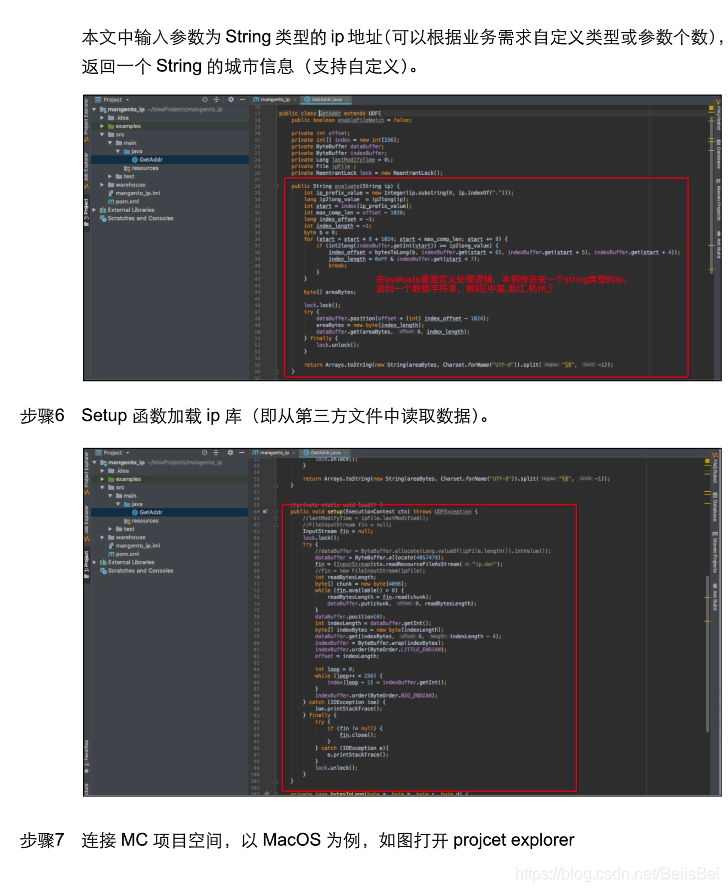Expand External Libraries arrow in upper IDE tree
Screen dimensions: 728x892
click(x=94, y=210)
